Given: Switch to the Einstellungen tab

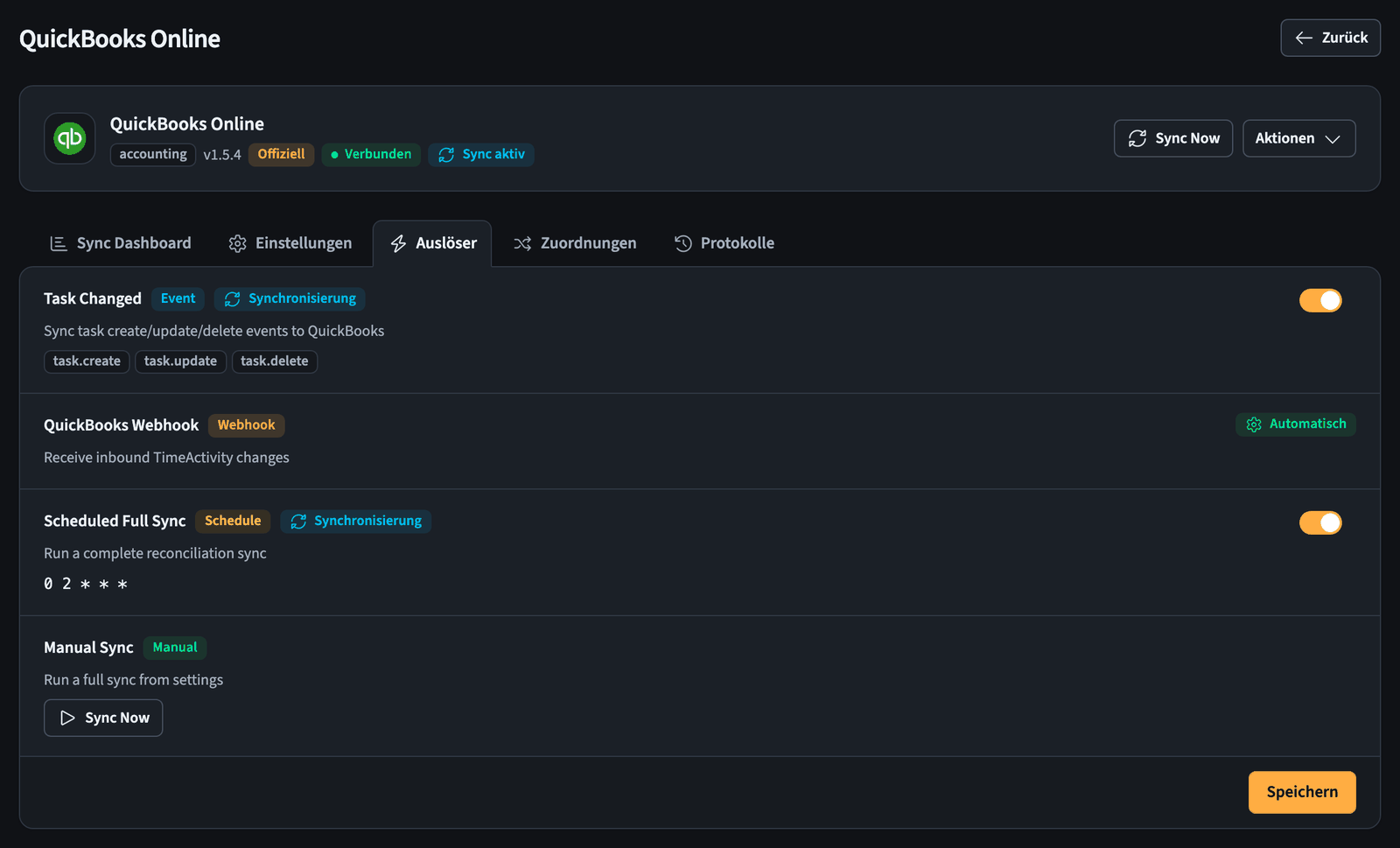Looking at the screenshot, I should point(290,243).
